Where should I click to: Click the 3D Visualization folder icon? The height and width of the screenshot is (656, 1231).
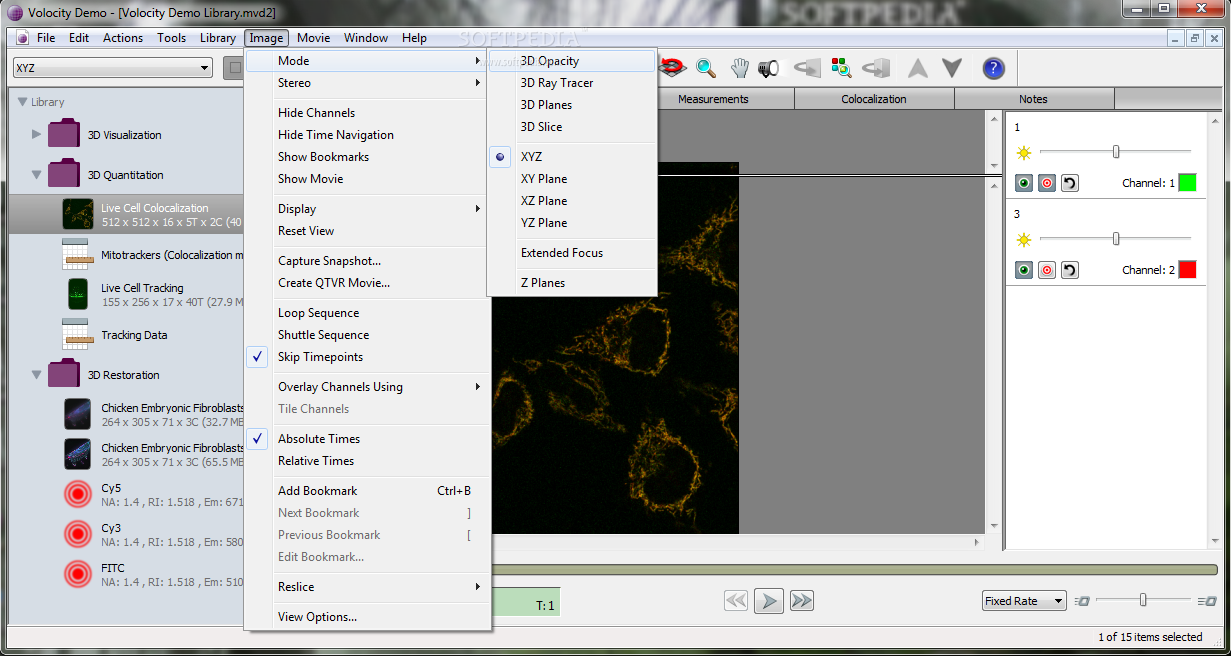point(64,134)
